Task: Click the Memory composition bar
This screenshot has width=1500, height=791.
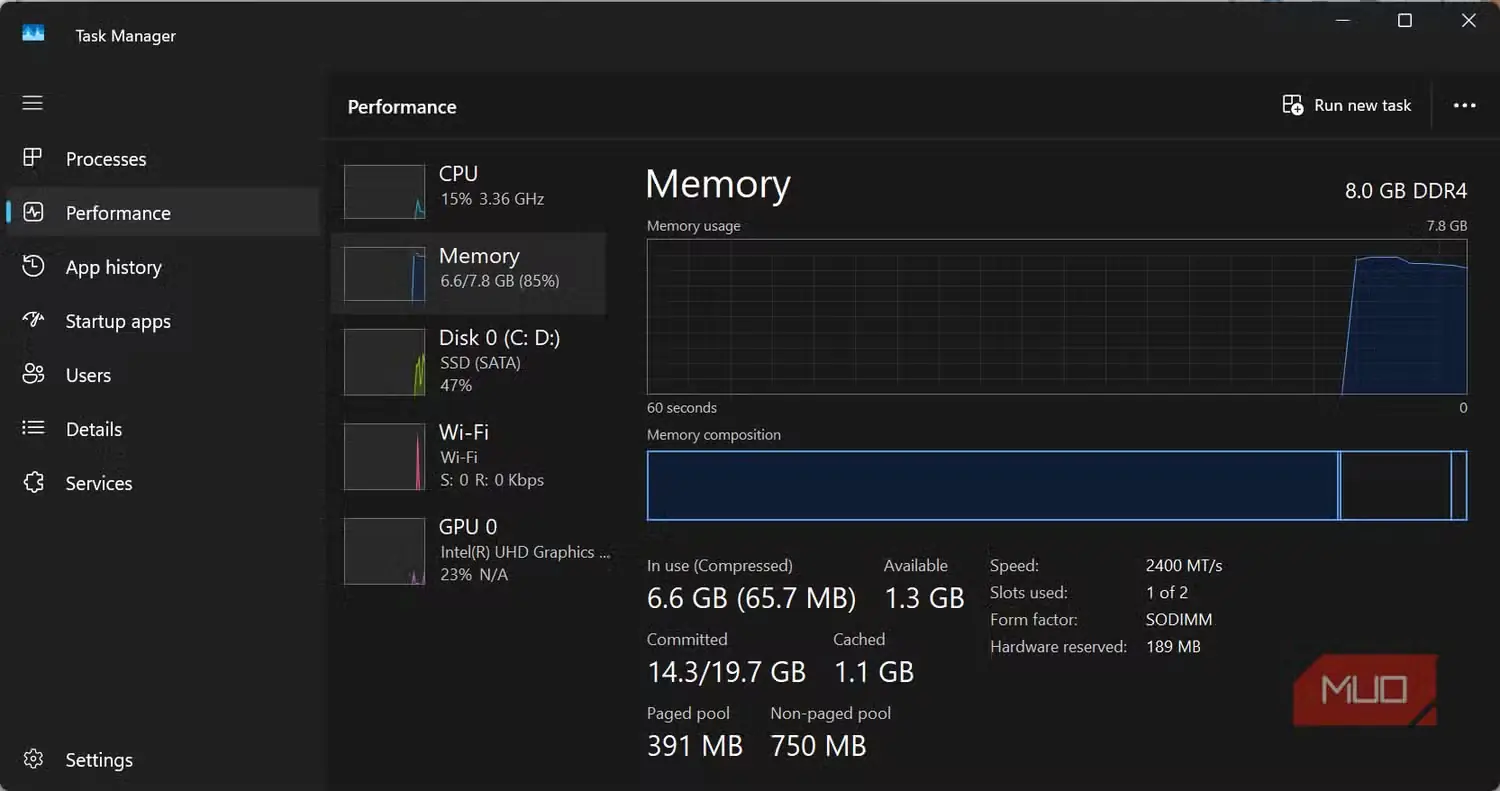Action: (1057, 486)
